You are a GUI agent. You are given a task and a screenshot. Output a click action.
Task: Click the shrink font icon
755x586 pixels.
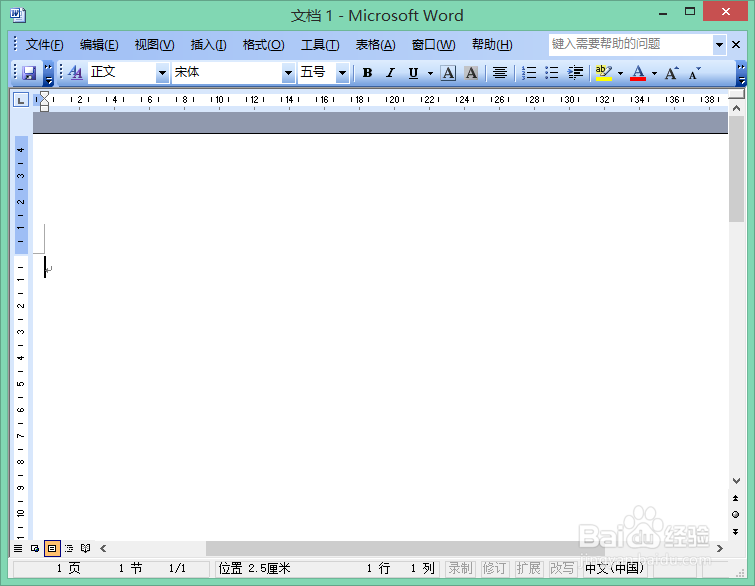tap(694, 73)
